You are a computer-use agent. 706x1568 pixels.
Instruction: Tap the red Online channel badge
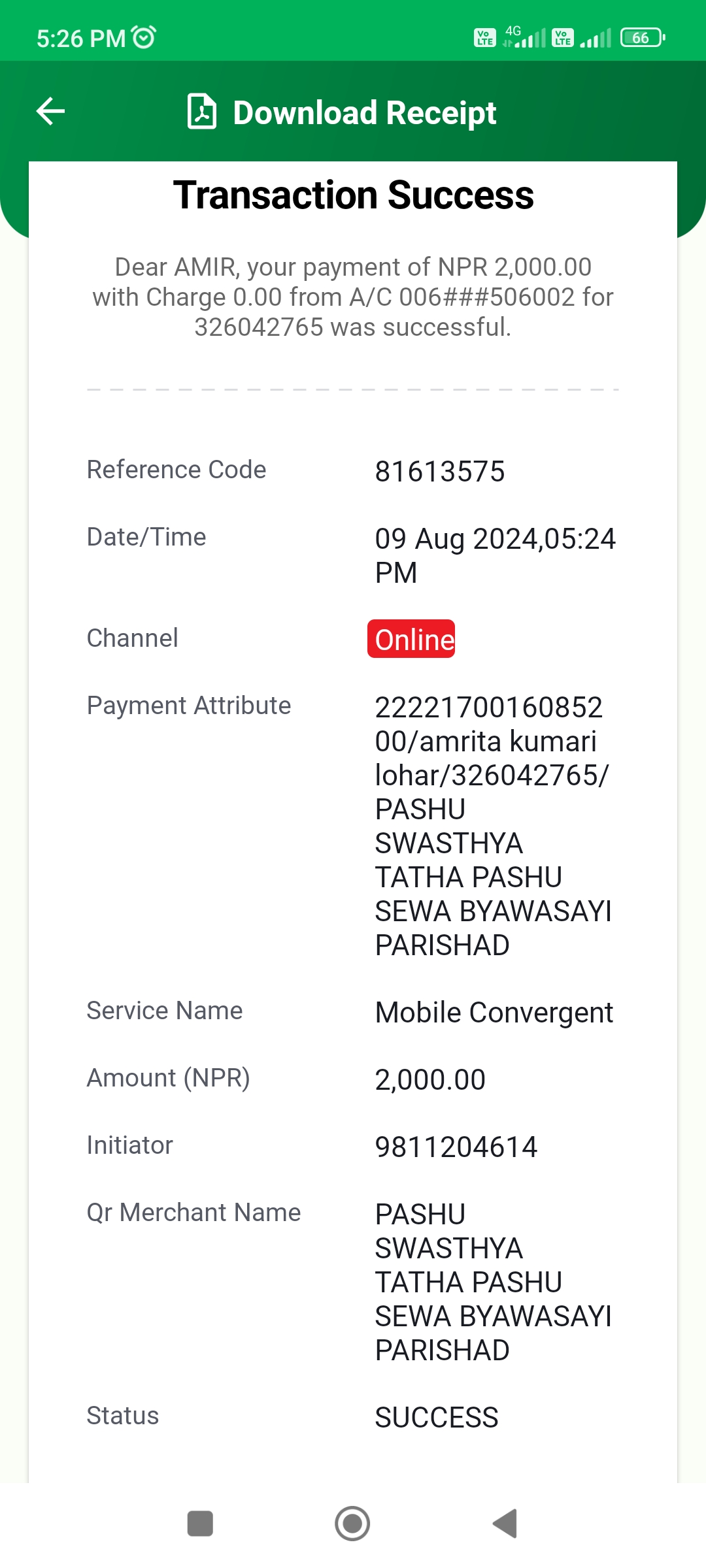(x=411, y=639)
